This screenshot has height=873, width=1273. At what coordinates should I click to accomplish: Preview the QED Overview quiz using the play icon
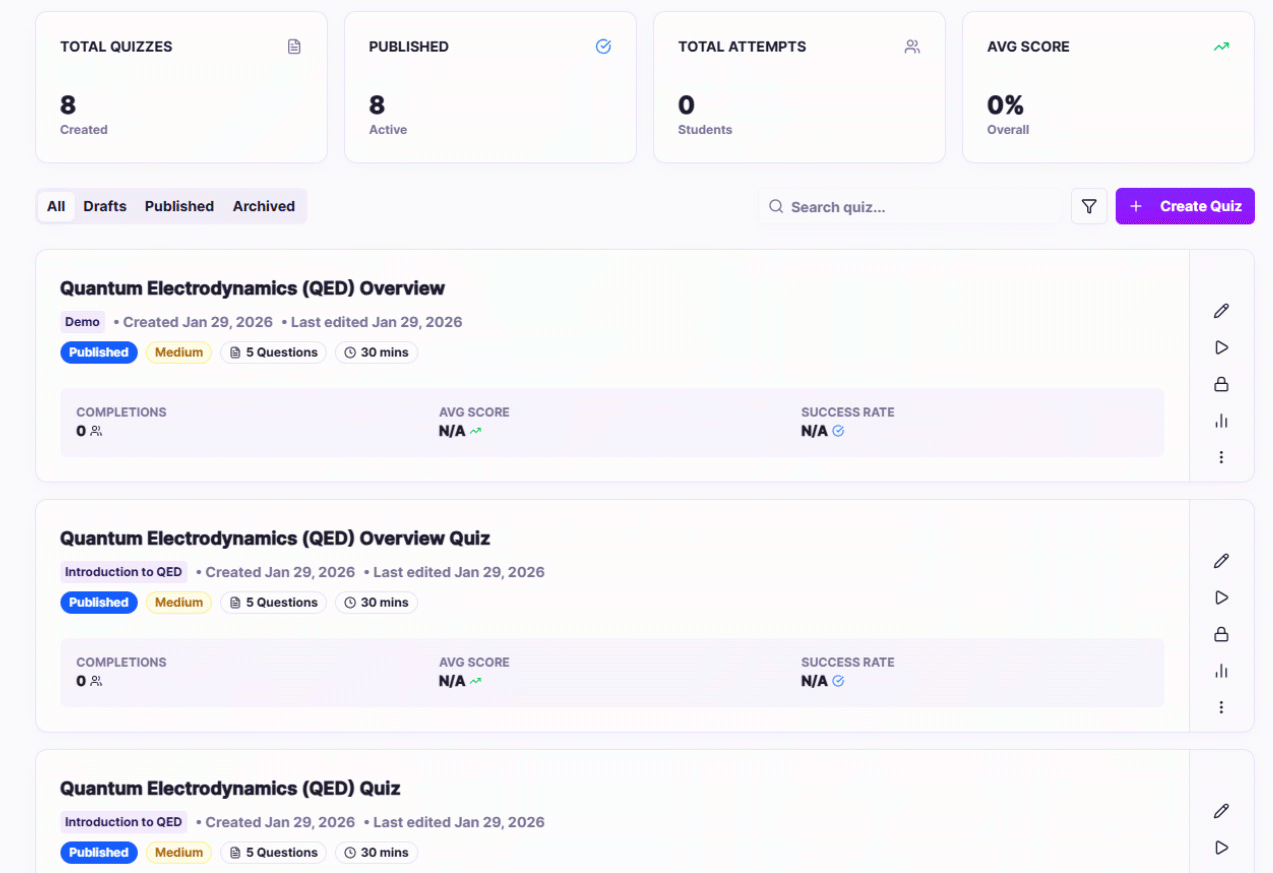[x=1220, y=347]
